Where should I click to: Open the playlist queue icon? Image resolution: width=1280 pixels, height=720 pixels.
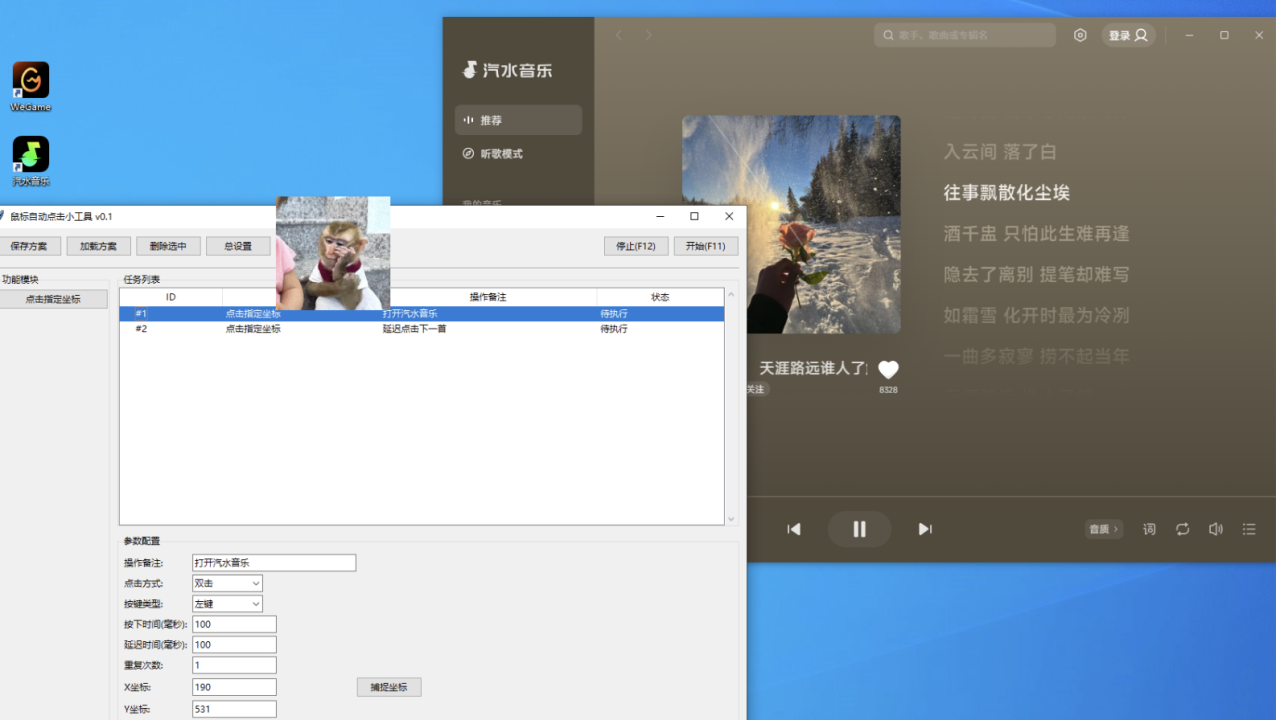(x=1249, y=529)
